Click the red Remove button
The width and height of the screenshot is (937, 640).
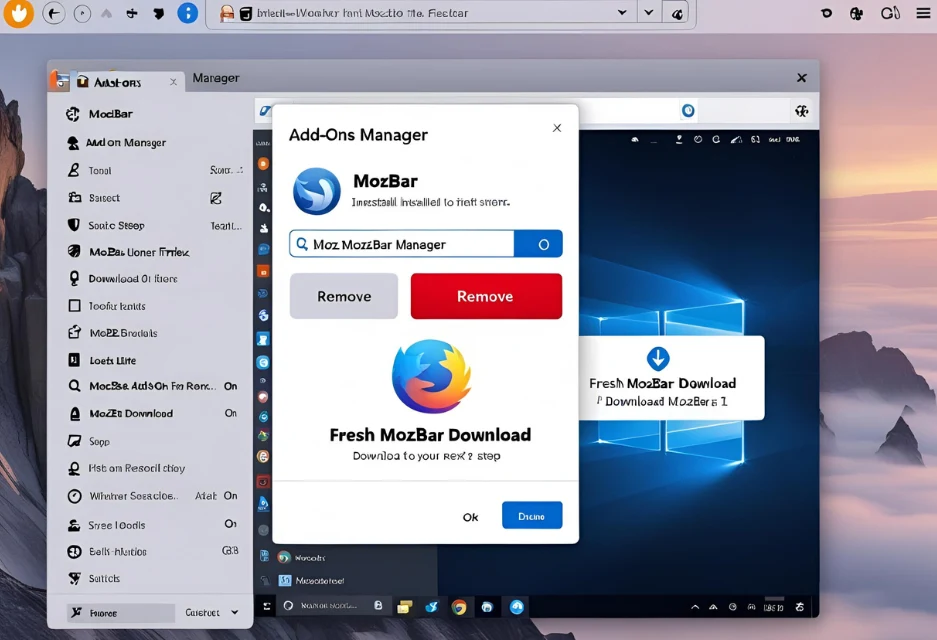pyautogui.click(x=486, y=296)
